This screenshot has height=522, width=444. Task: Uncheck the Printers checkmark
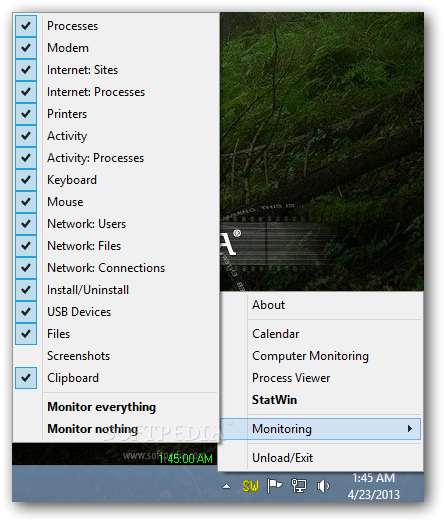(x=26, y=114)
